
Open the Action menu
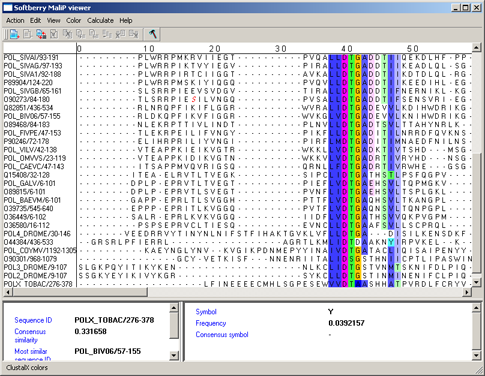click(x=15, y=20)
